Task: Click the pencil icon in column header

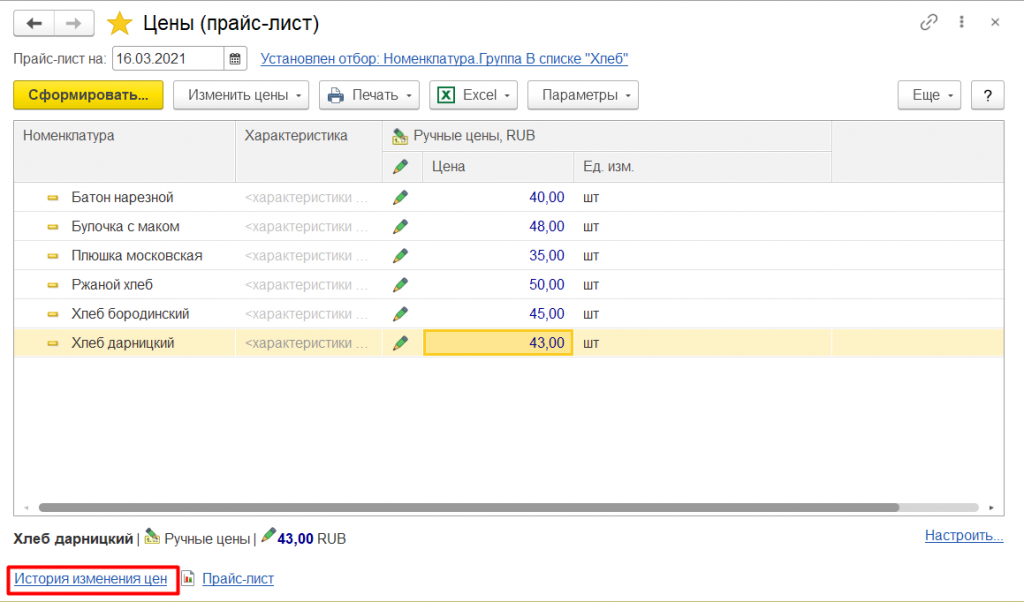Action: coord(401,166)
